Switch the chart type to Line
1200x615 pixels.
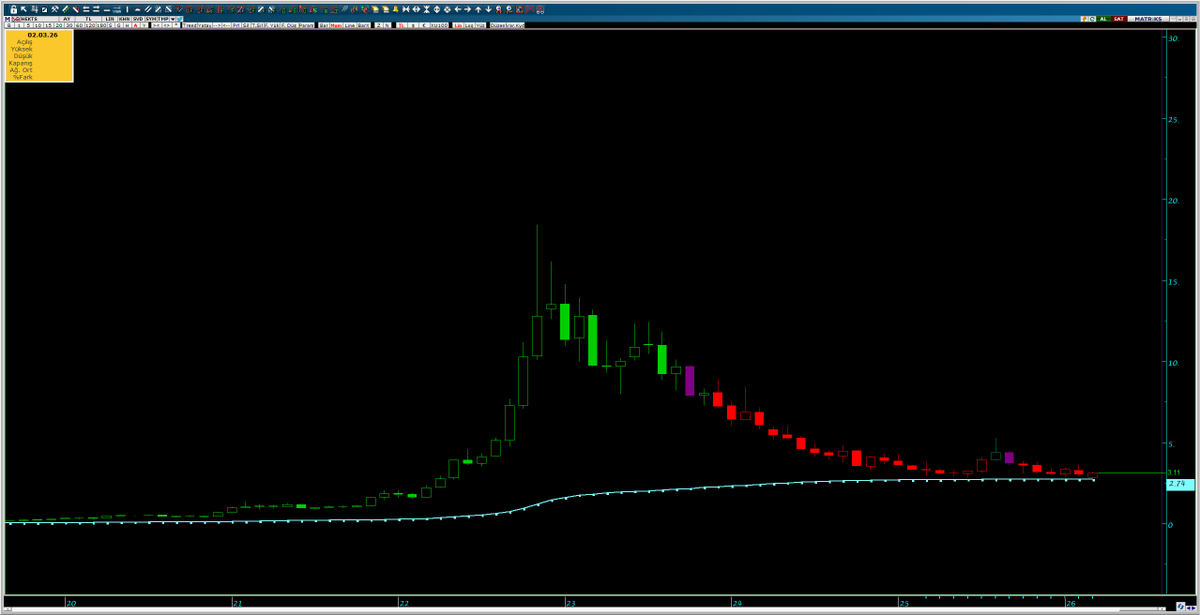tap(351, 25)
